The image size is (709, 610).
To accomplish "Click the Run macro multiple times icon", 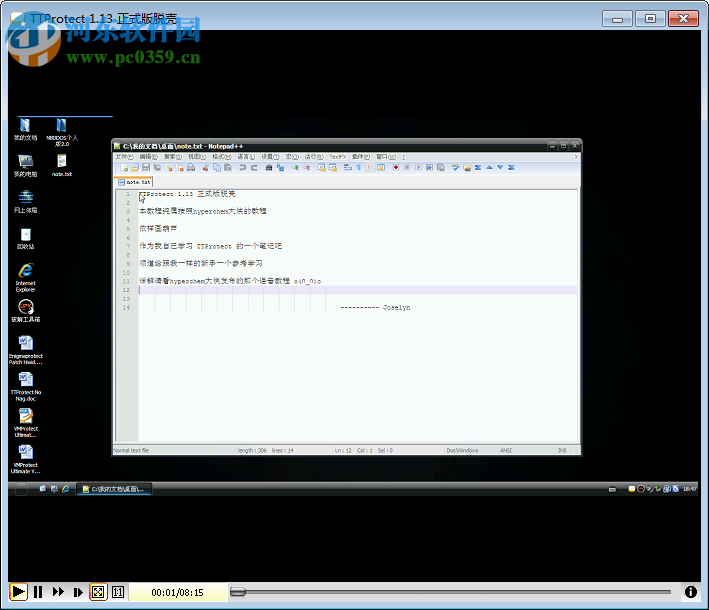I will pyautogui.click(x=429, y=168).
